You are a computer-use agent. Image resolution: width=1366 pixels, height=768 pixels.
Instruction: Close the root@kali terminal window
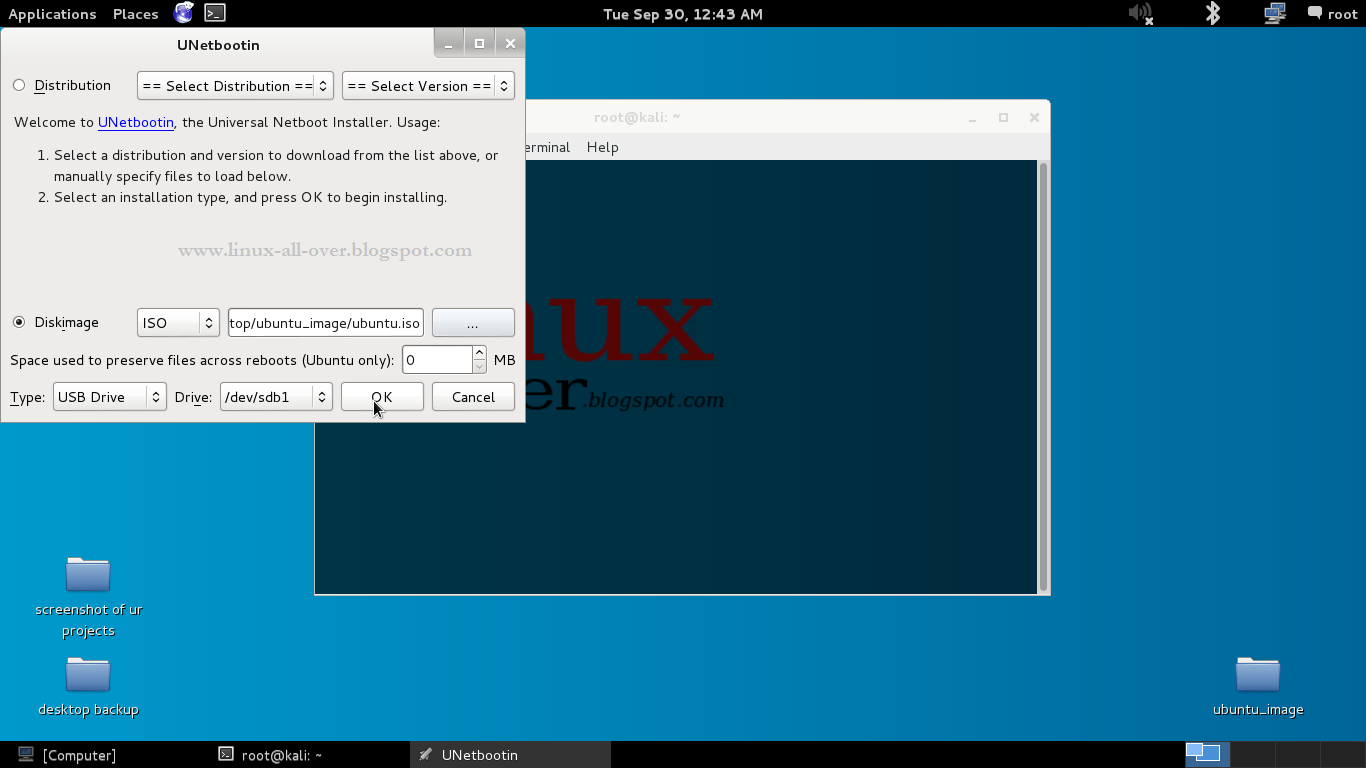[1034, 117]
